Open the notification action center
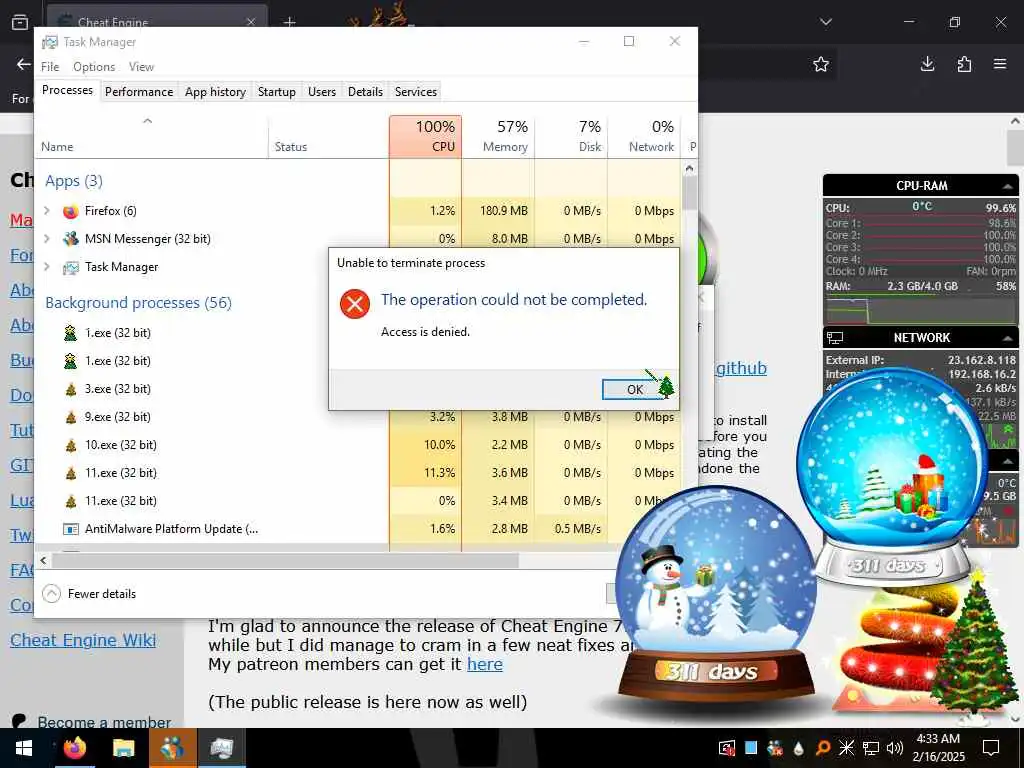1024x768 pixels. 991,748
